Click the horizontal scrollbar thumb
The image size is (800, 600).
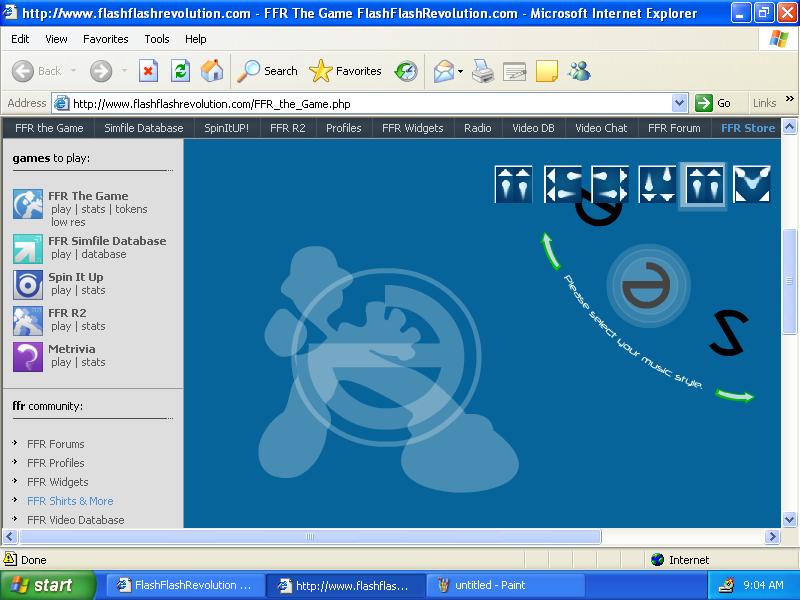310,536
